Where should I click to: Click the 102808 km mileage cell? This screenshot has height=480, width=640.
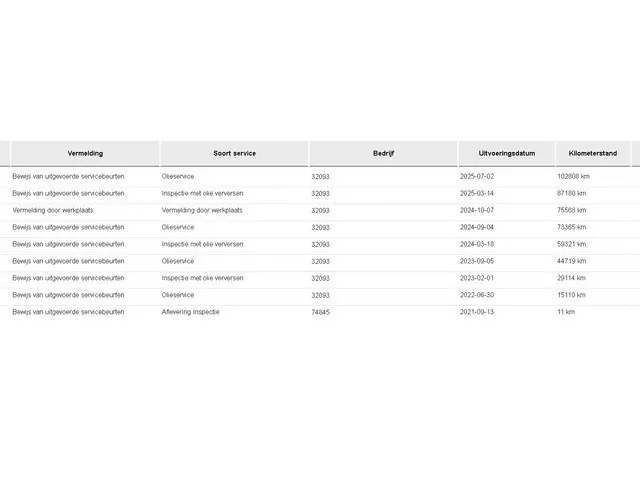tap(573, 176)
